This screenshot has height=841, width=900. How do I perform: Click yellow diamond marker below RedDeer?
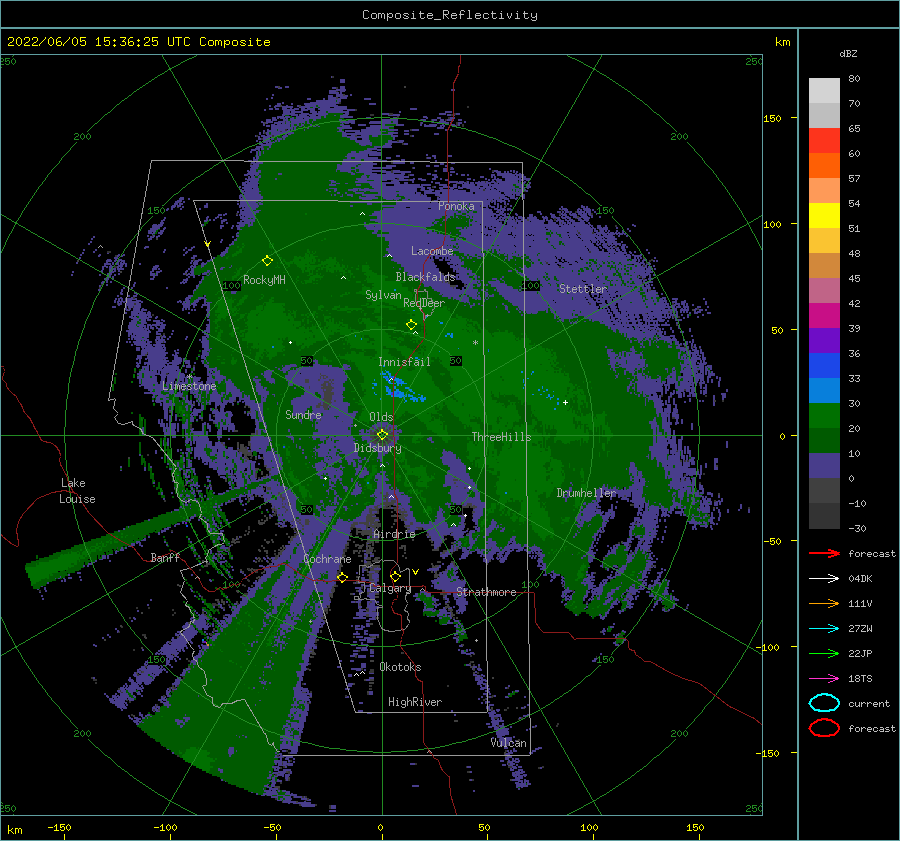click(x=411, y=324)
